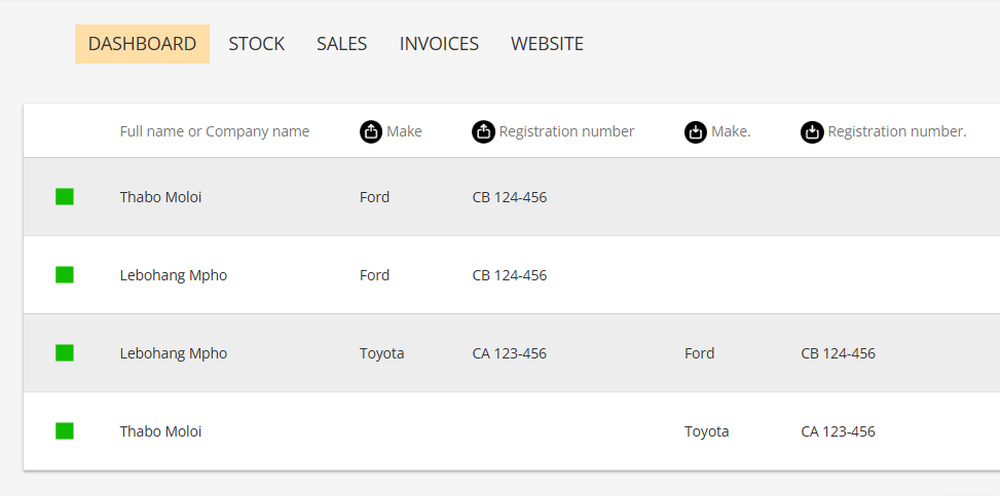Open the Invoices tab

(x=439, y=44)
